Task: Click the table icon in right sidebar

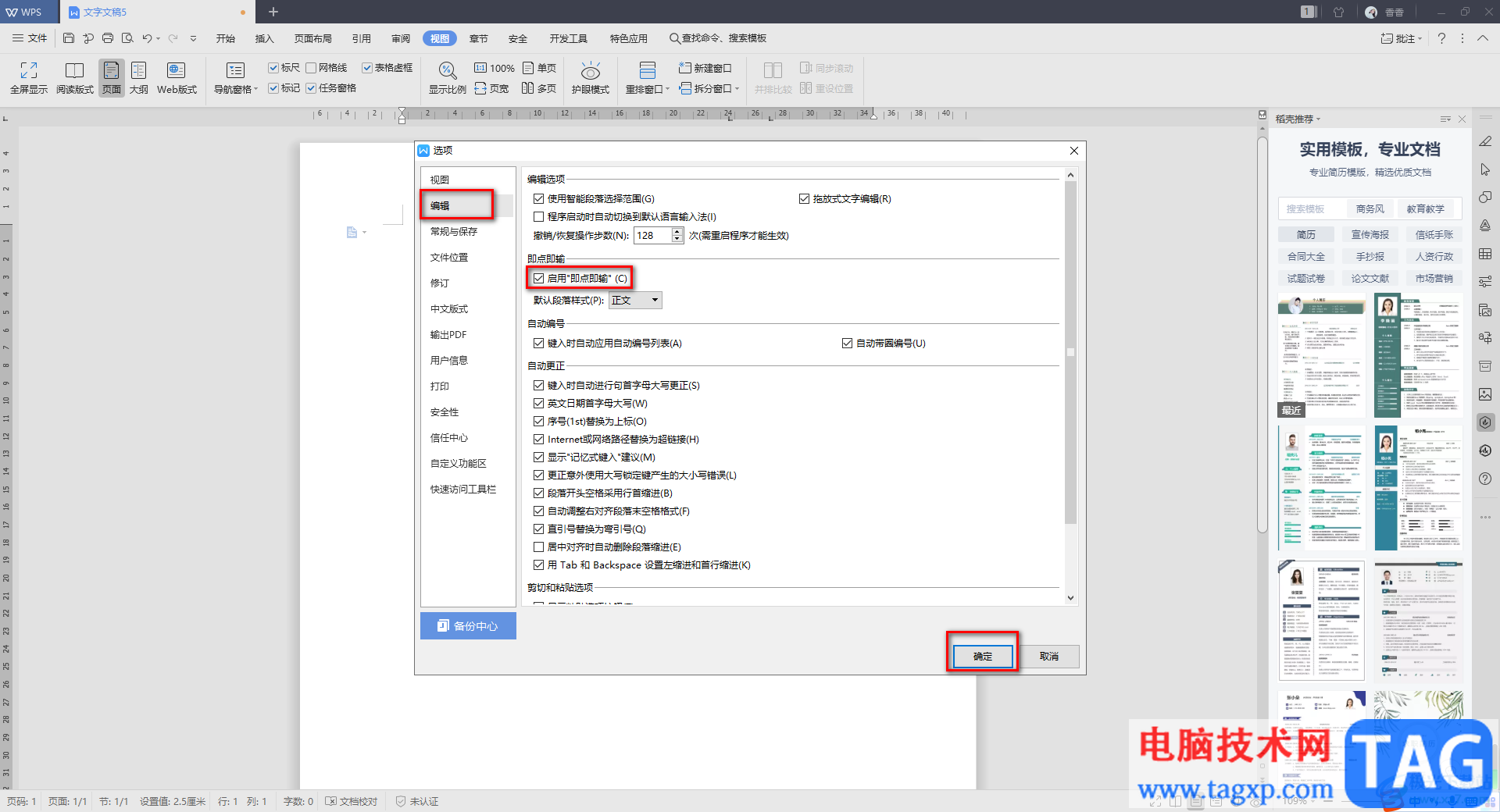Action: click(x=1485, y=254)
